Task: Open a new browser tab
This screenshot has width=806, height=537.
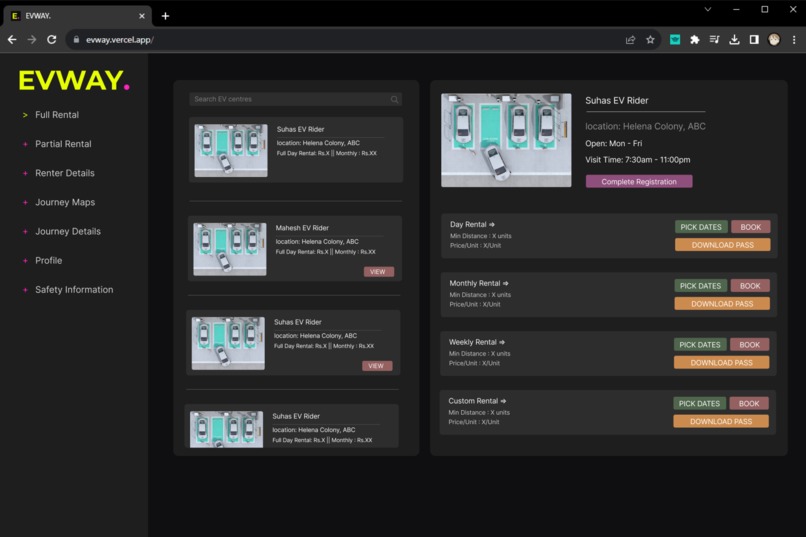Action: tap(165, 16)
